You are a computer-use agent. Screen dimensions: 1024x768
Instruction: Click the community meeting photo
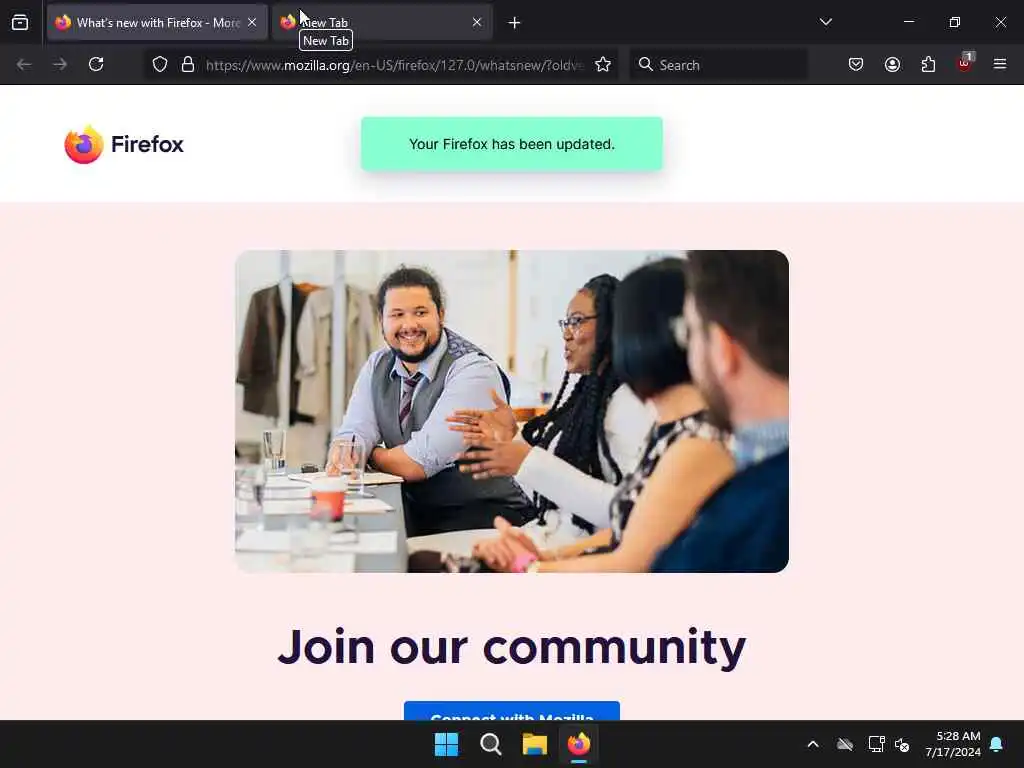pyautogui.click(x=512, y=411)
